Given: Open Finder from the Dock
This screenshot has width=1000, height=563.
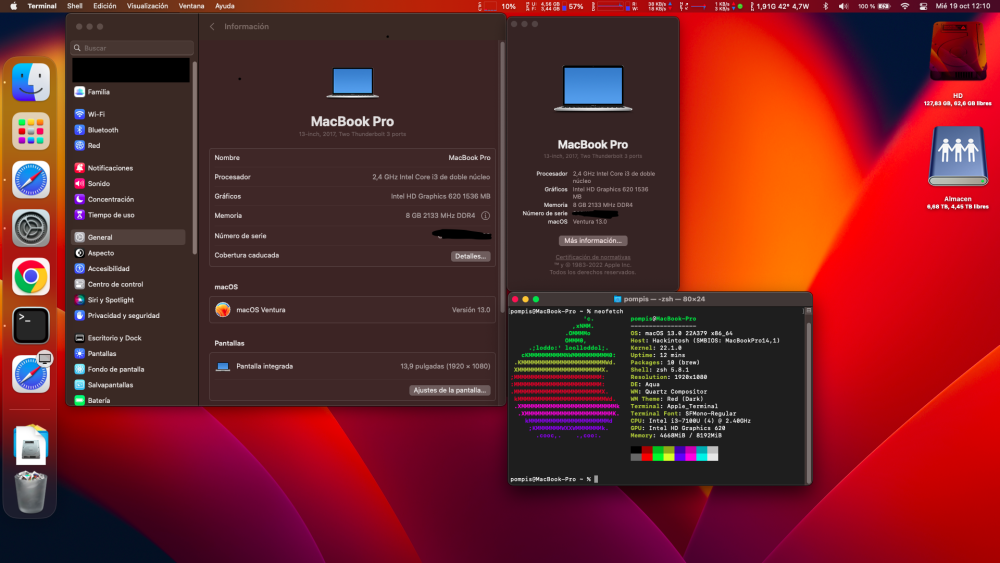Looking at the screenshot, I should pos(31,82).
